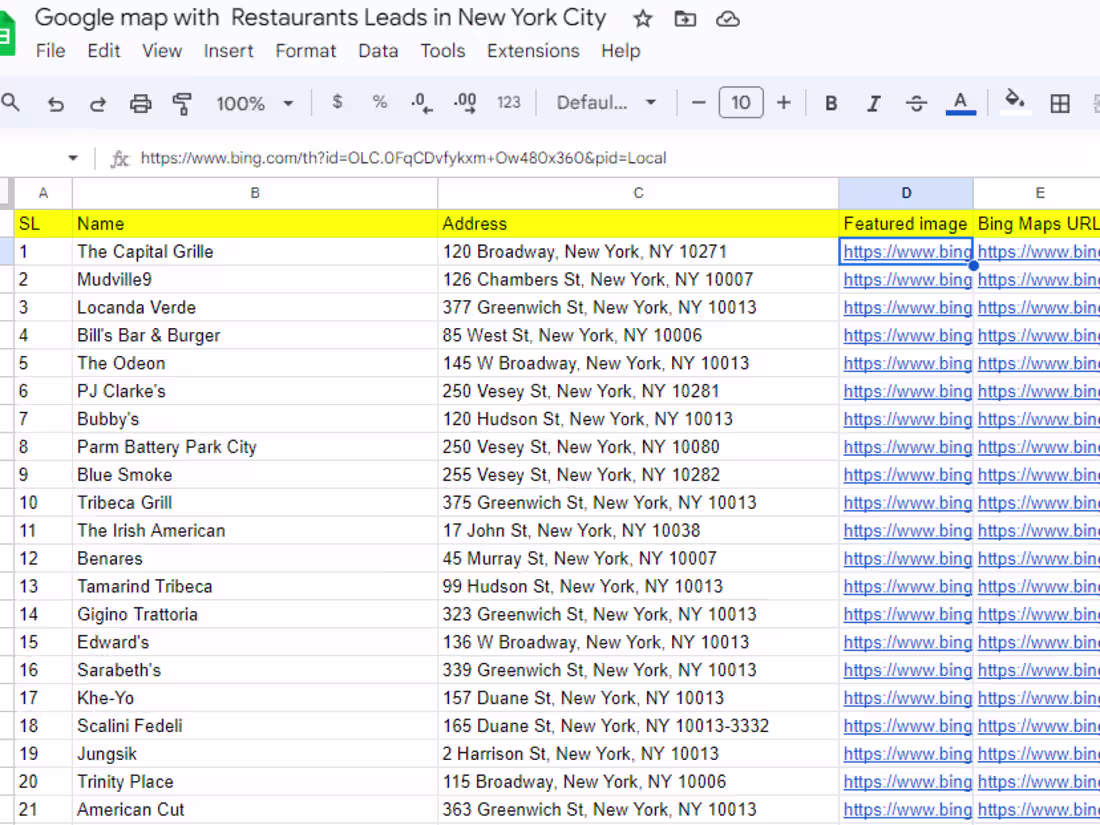The height and width of the screenshot is (825, 1100).
Task: Open the zoom 100% dropdown
Action: click(x=254, y=104)
